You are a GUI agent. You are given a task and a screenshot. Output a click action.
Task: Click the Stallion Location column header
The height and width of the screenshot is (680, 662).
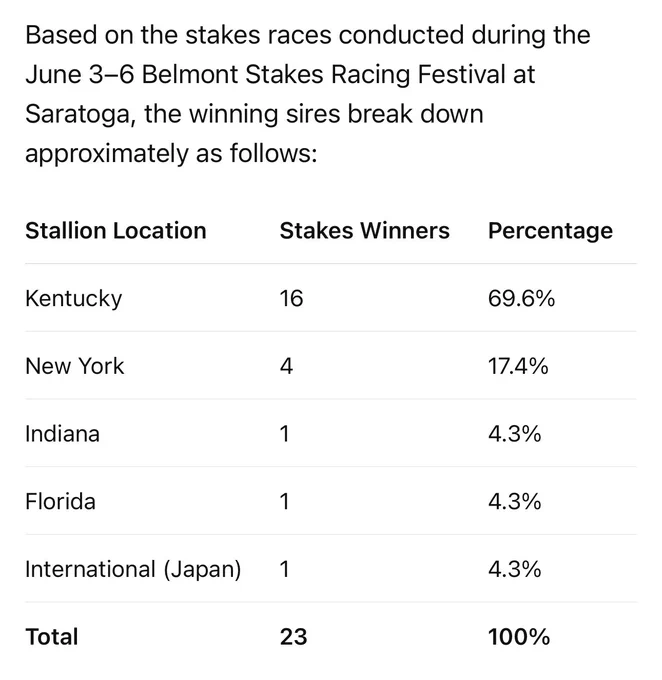coord(115,230)
